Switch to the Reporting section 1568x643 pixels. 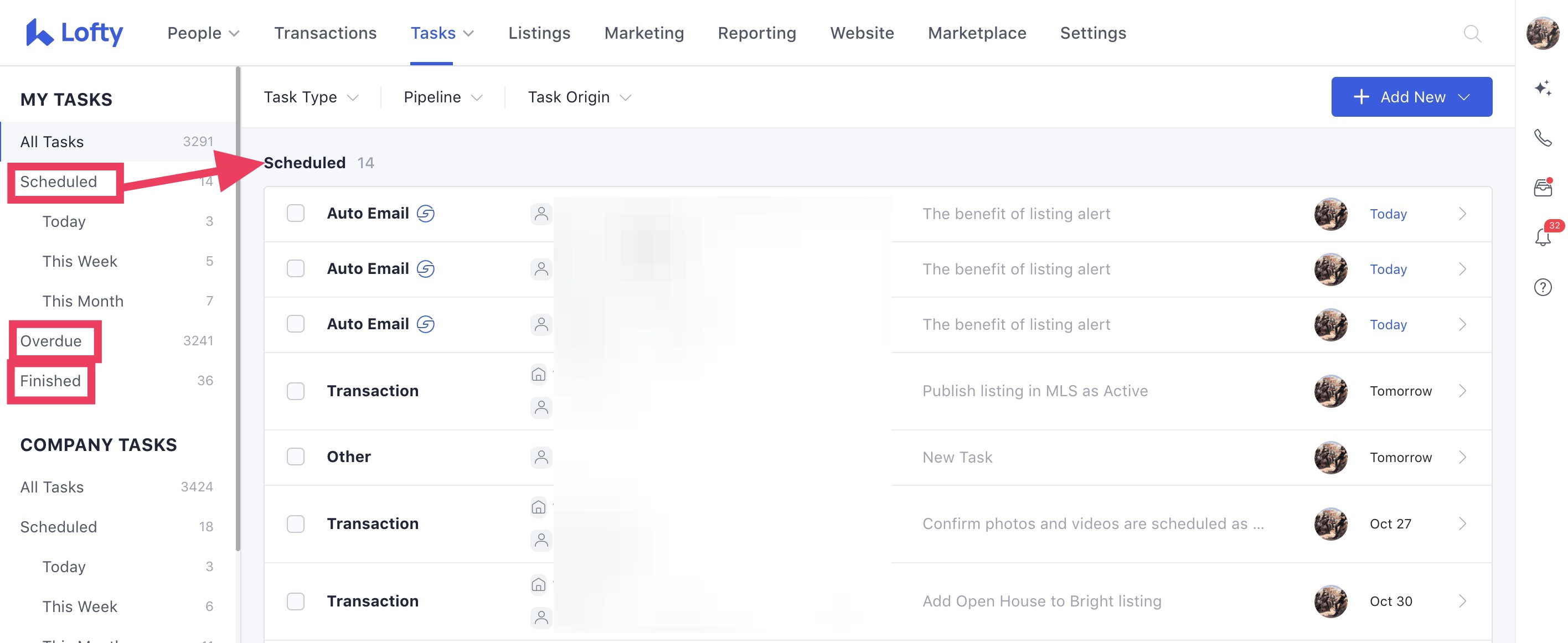click(757, 33)
